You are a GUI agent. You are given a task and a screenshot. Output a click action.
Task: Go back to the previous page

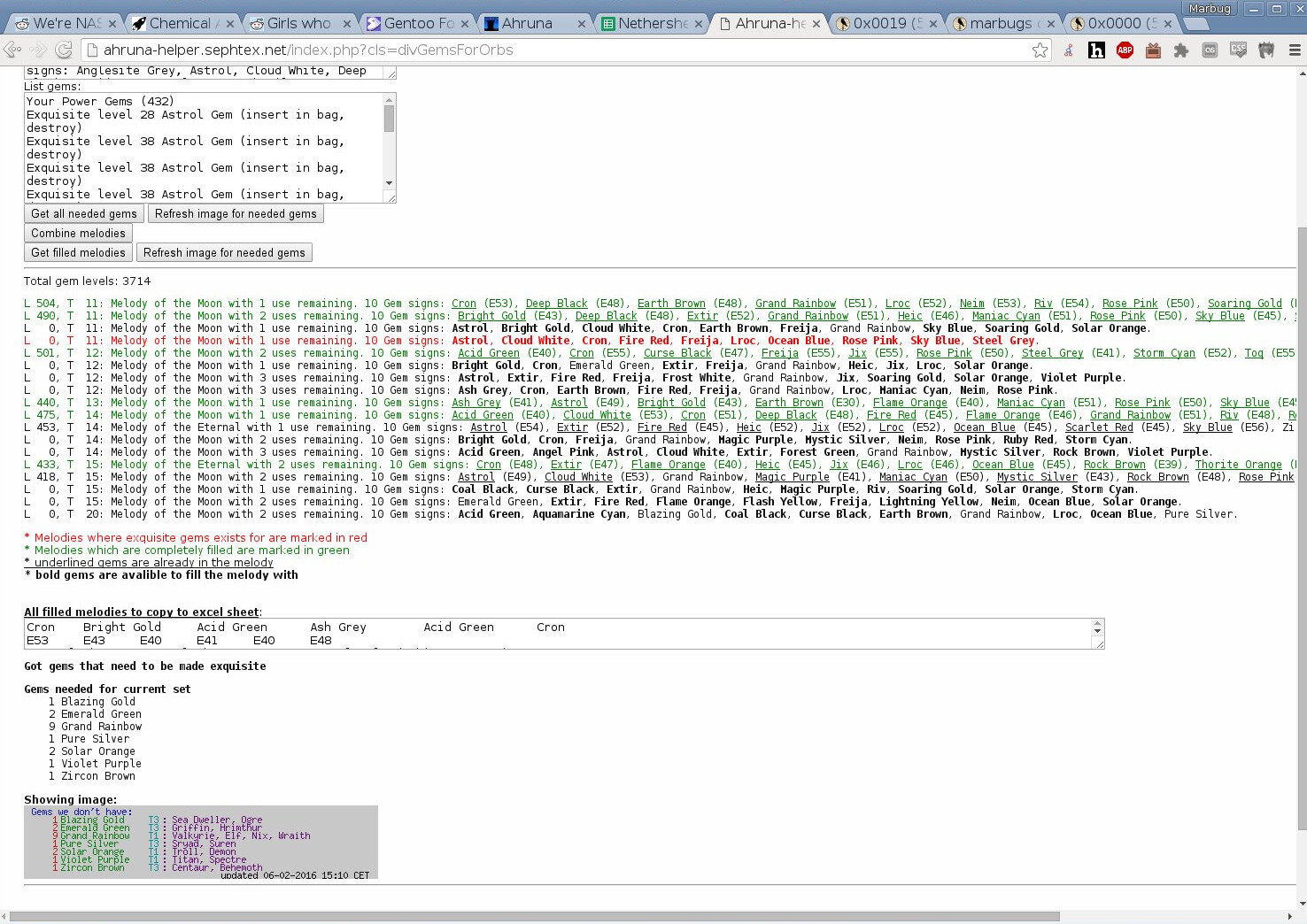[x=12, y=50]
